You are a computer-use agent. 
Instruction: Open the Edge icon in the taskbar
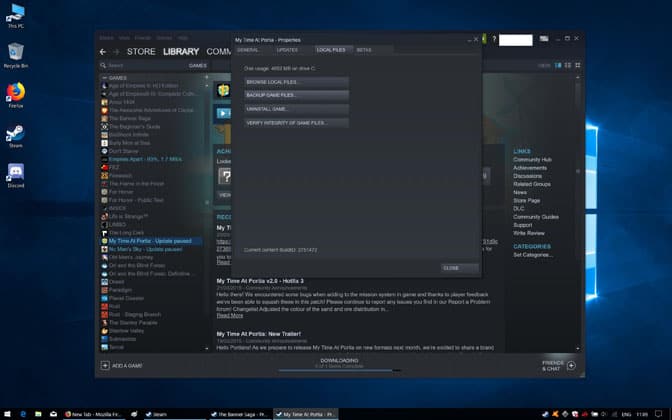pos(23,414)
